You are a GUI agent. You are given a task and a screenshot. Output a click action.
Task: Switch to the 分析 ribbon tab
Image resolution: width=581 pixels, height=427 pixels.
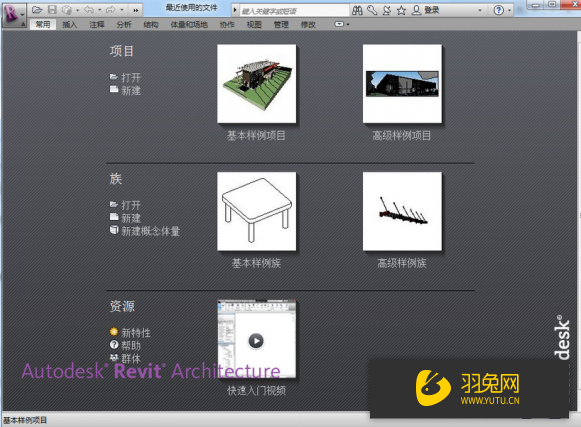click(124, 24)
